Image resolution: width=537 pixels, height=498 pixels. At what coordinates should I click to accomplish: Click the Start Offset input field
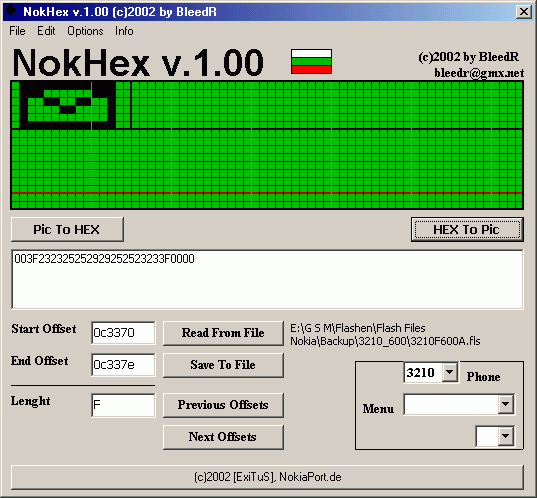(x=123, y=333)
